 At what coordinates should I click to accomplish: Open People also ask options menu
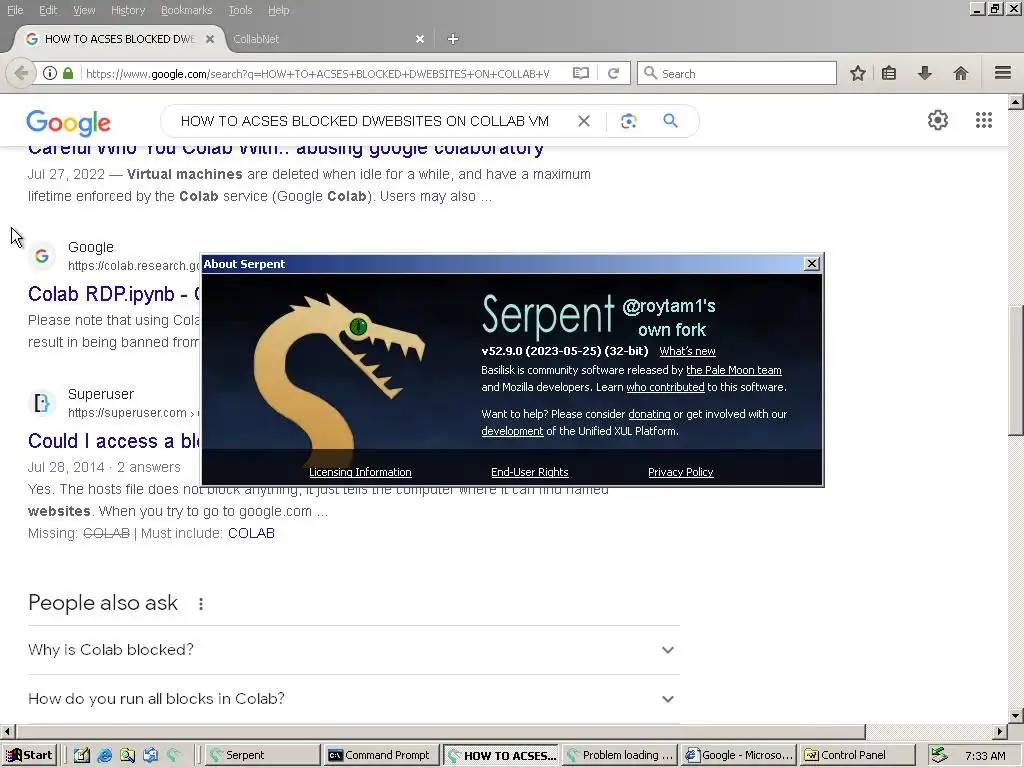200,604
